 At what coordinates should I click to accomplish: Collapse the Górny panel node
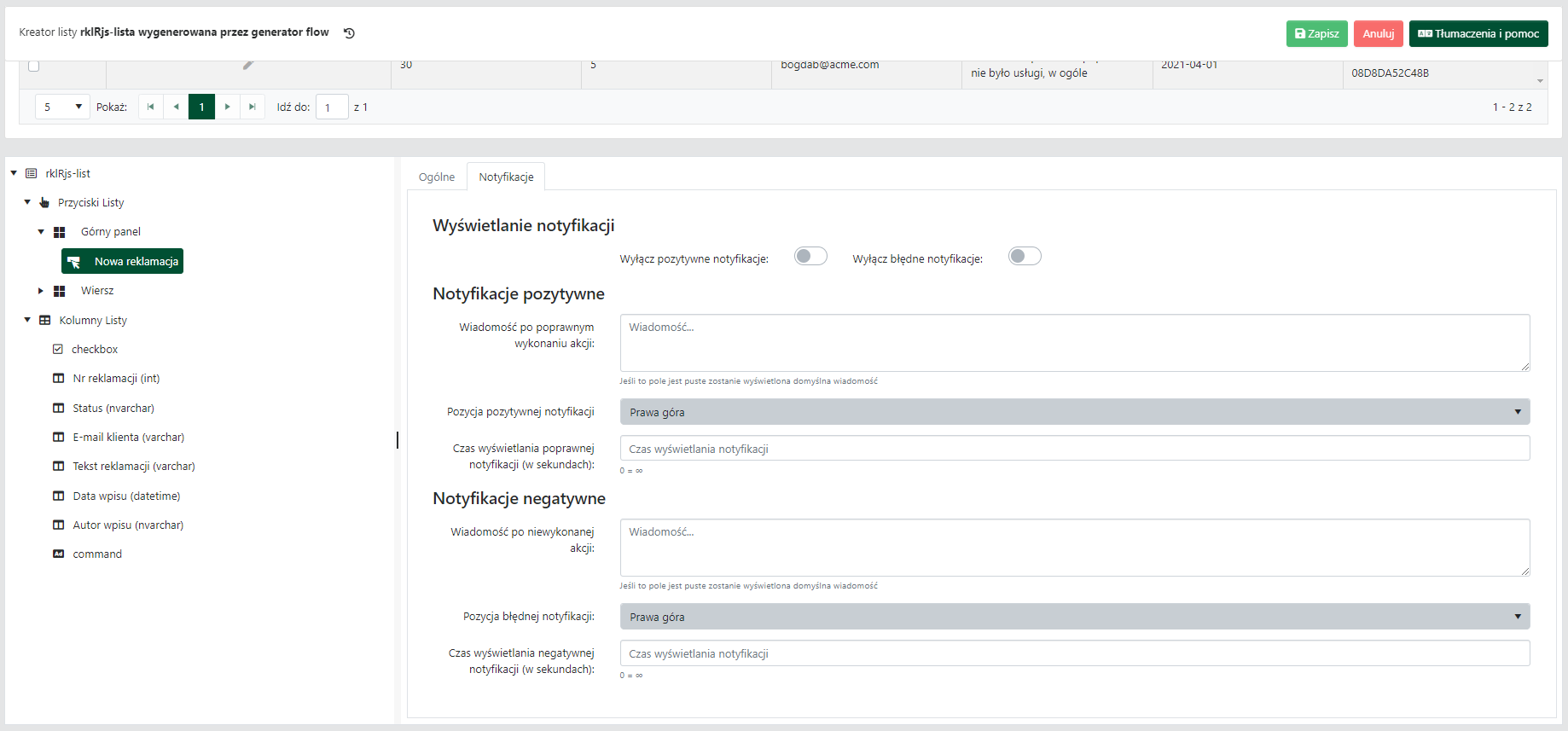click(41, 232)
